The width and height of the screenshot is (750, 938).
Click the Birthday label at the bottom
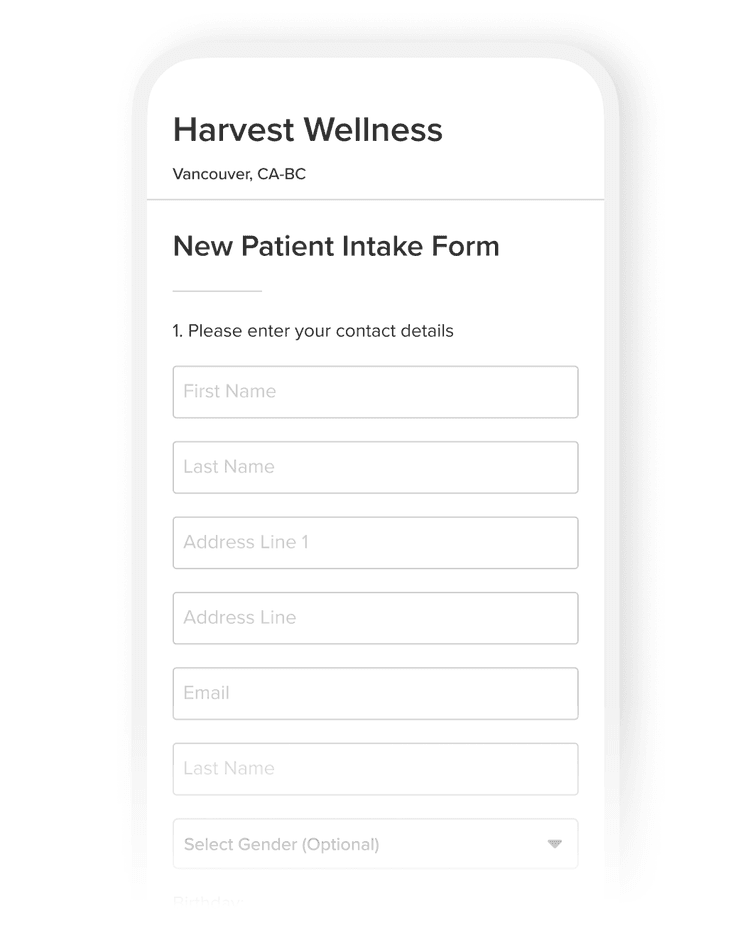(x=207, y=900)
